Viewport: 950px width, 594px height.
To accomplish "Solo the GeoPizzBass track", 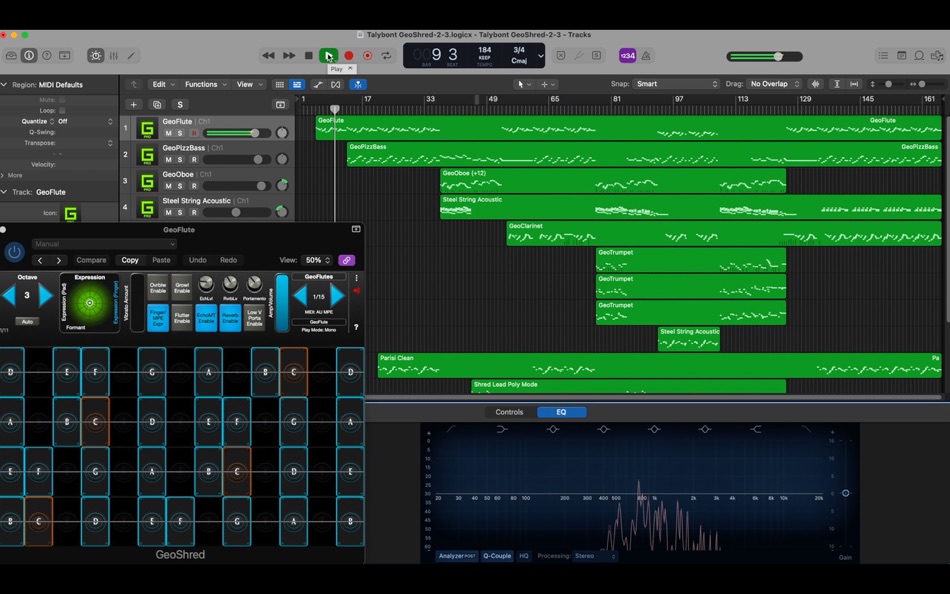I will point(180,160).
